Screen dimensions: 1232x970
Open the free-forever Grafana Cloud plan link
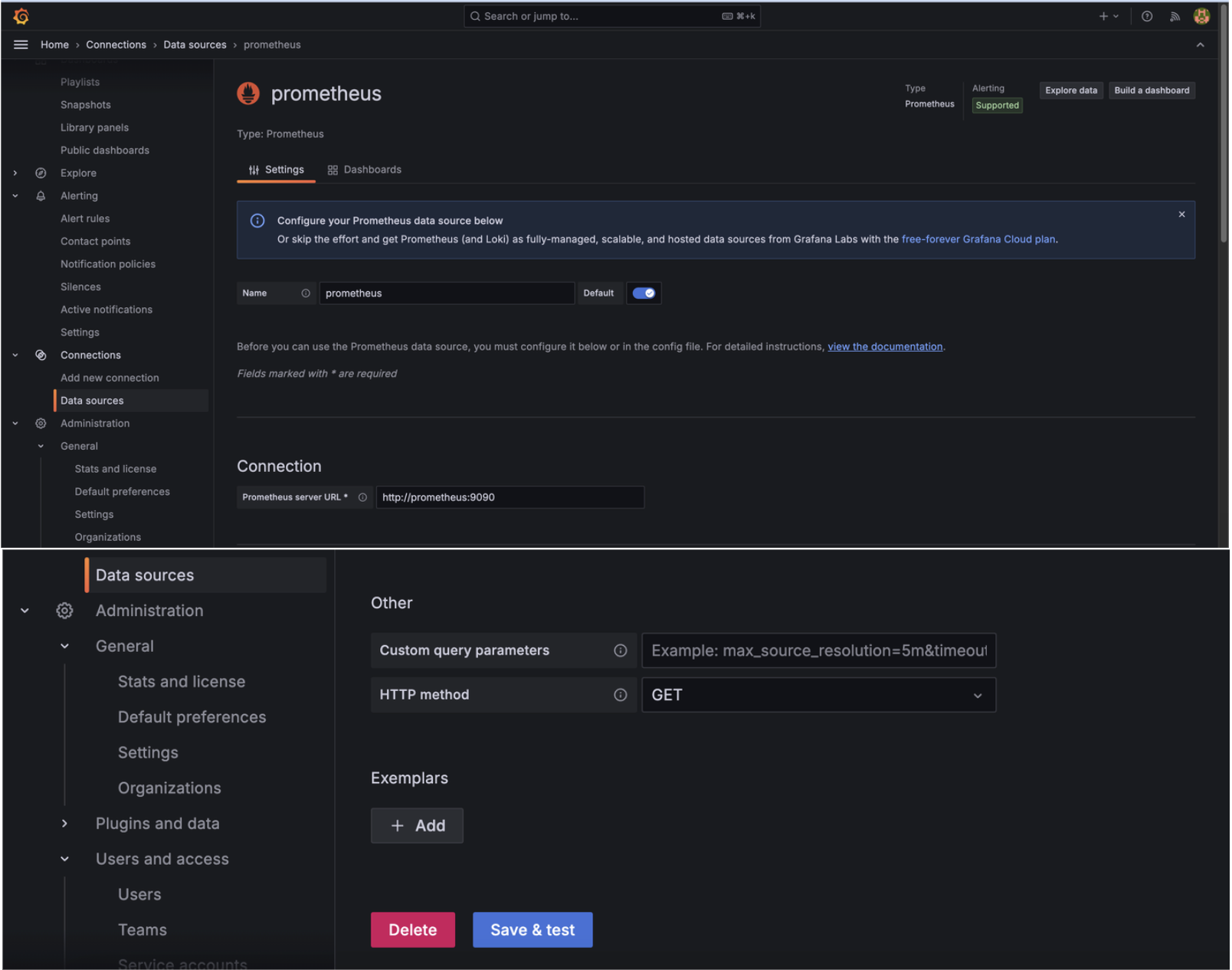(x=978, y=240)
